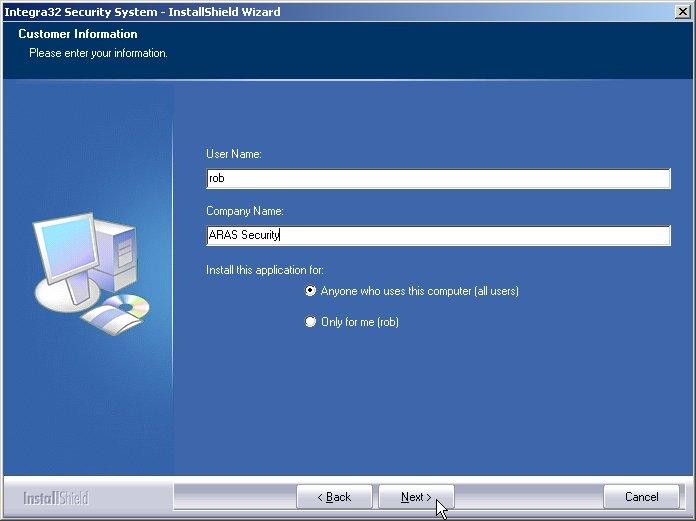Click the 'Customer Information' heading
The image size is (696, 521).
[78, 34]
